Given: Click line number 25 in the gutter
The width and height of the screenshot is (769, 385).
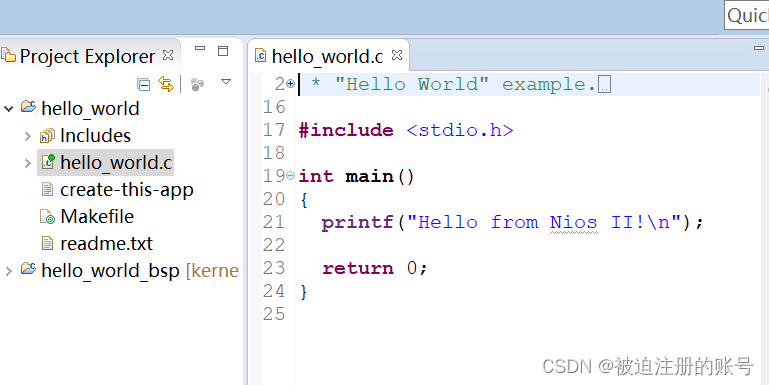Looking at the screenshot, I should pyautogui.click(x=274, y=314).
